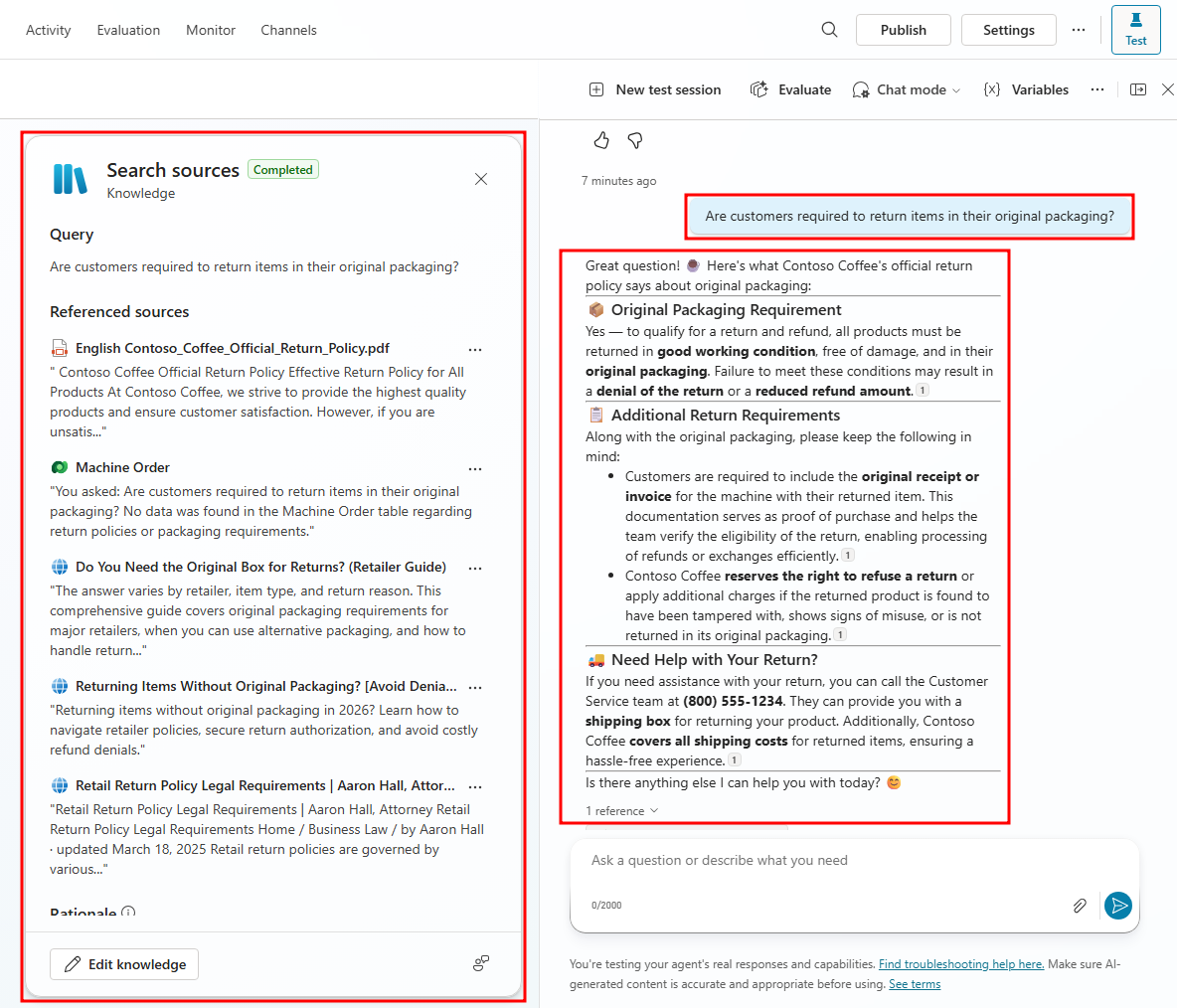1177x1008 pixels.
Task: Click Original Packaging Requirement heading
Action: point(726,310)
